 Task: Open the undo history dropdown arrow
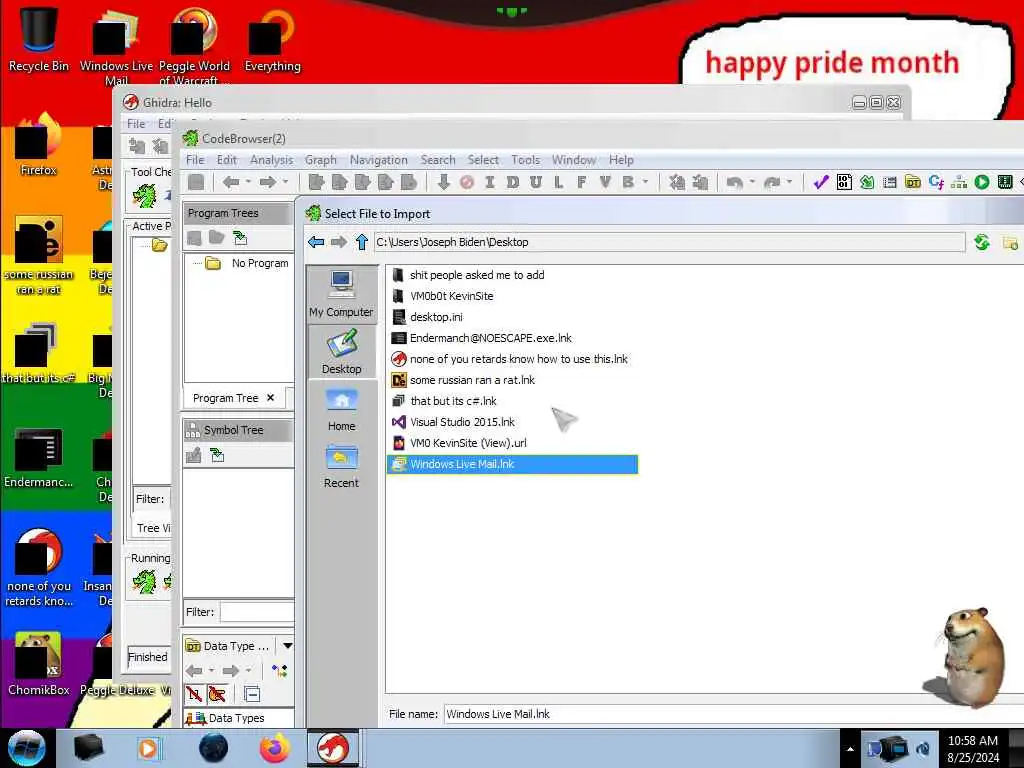(x=752, y=182)
